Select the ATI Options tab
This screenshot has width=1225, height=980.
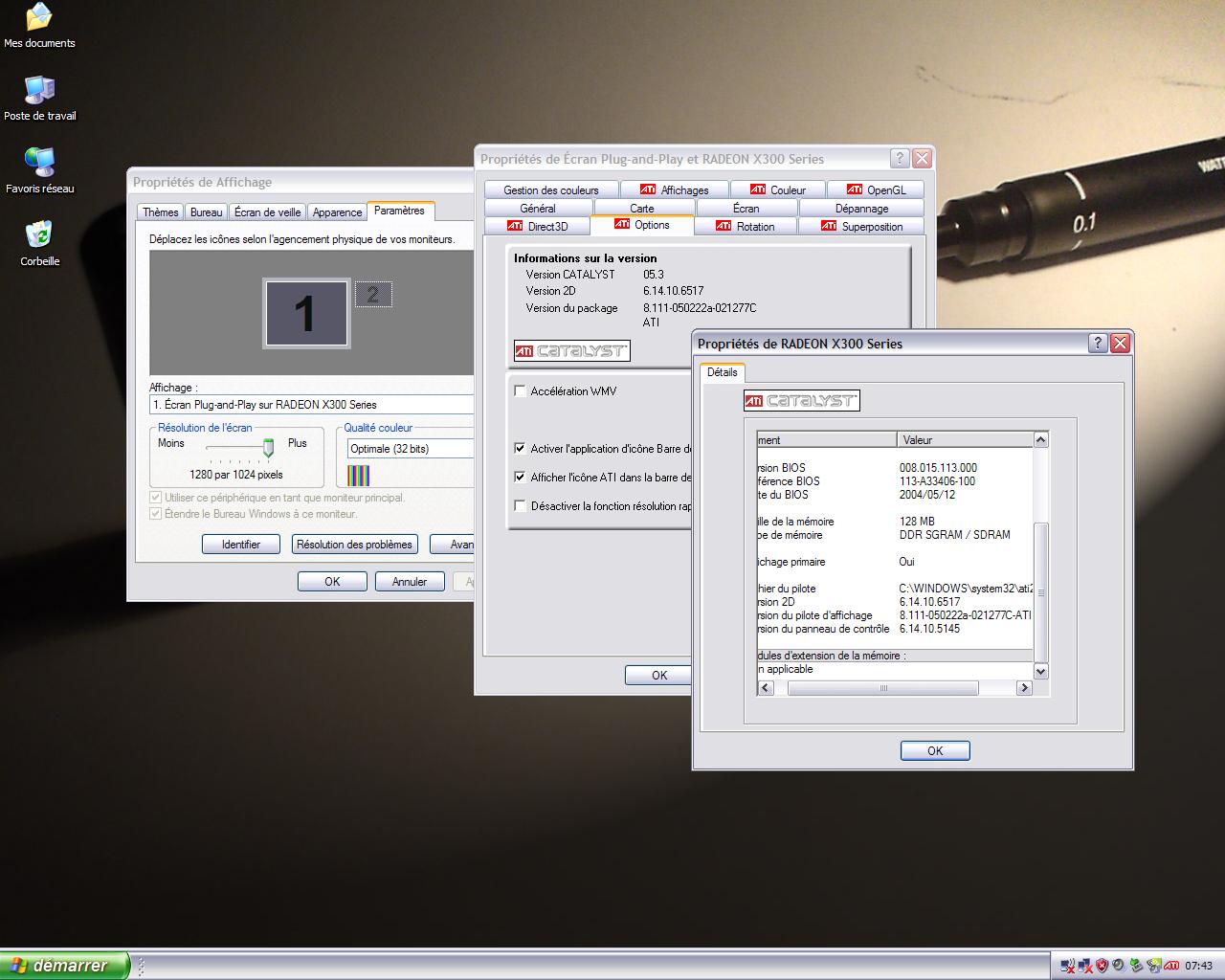642,225
